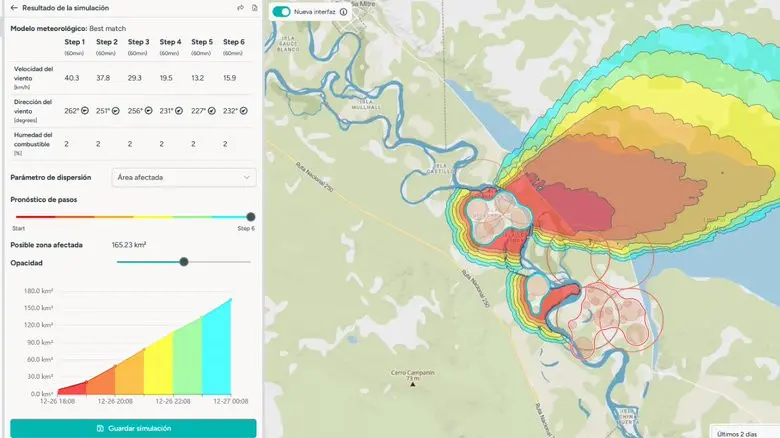Click the share icon in panel header
The height and width of the screenshot is (438, 780).
pos(240,8)
